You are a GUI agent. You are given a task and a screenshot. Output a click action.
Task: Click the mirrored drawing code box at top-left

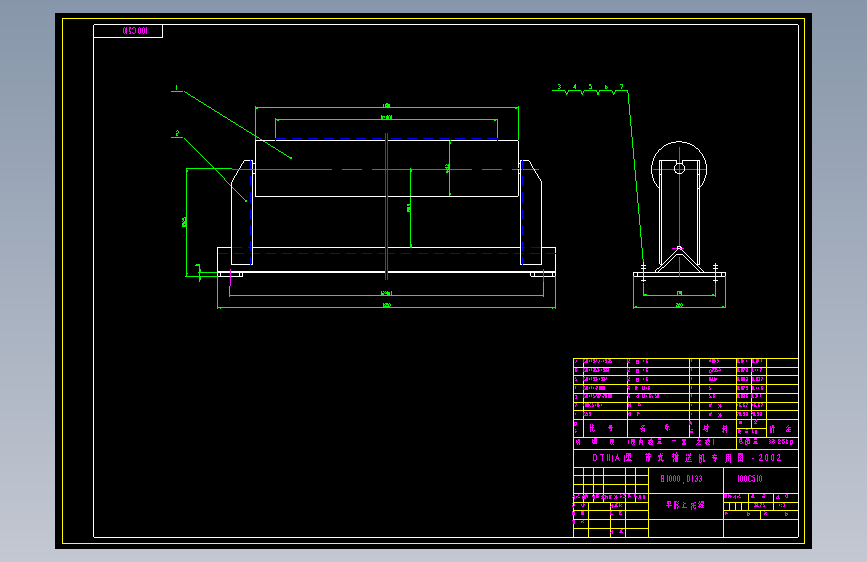tap(128, 31)
